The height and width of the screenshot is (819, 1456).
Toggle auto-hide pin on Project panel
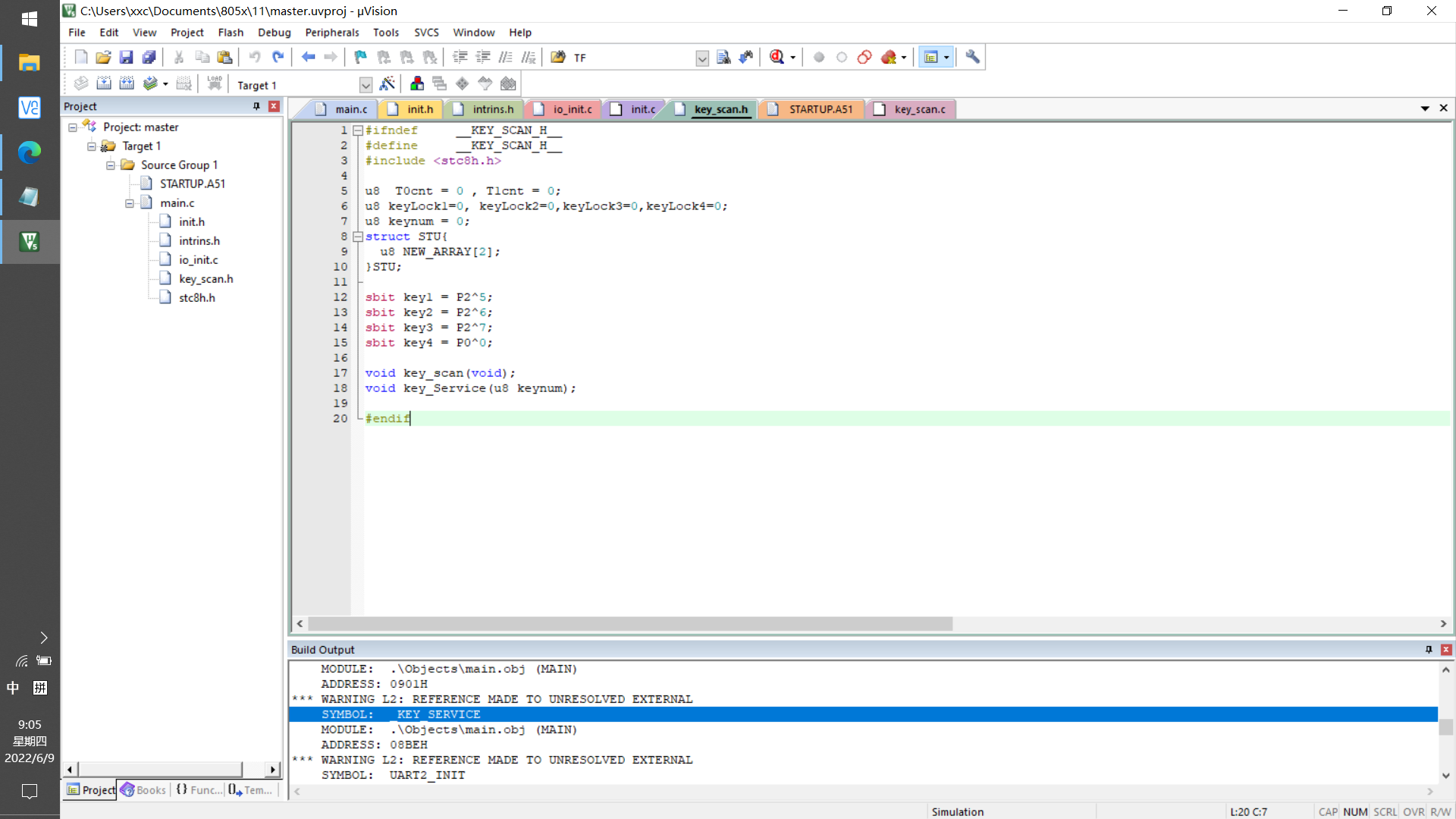[256, 106]
